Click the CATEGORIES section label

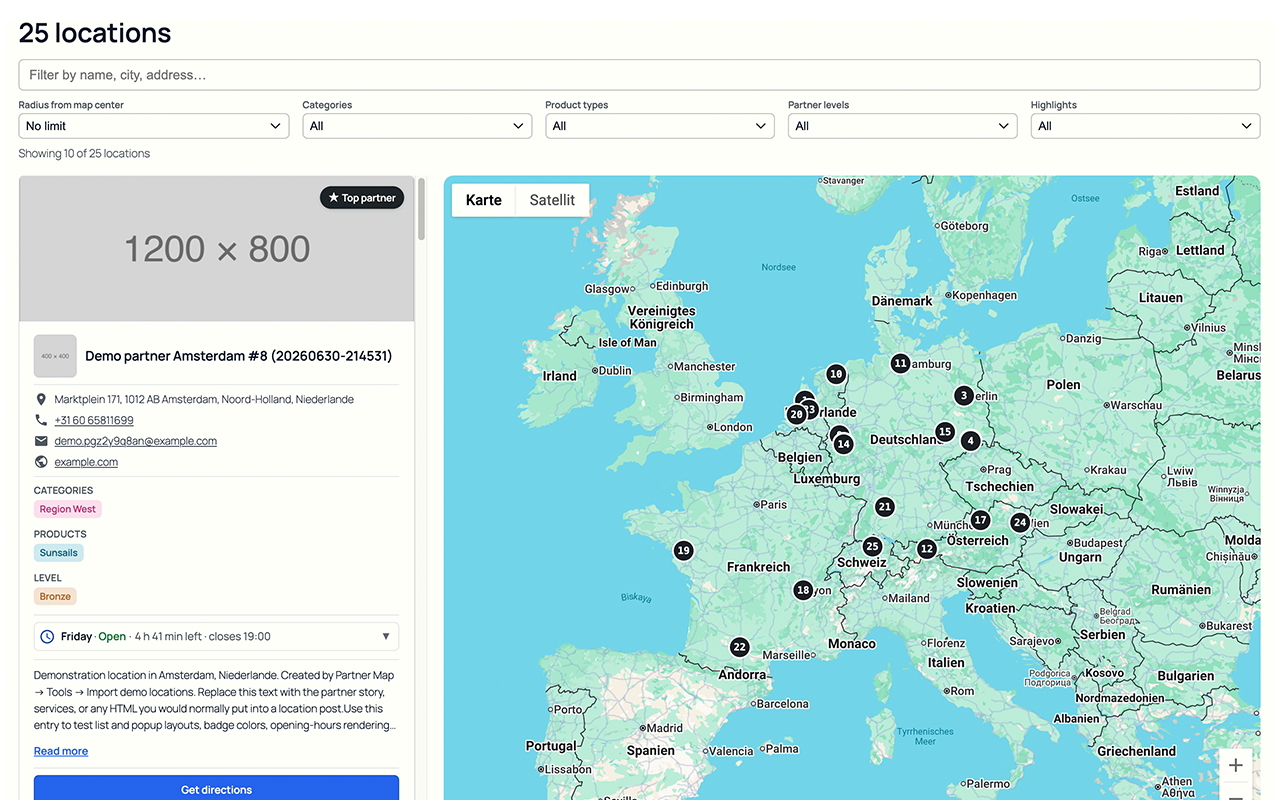(64, 490)
